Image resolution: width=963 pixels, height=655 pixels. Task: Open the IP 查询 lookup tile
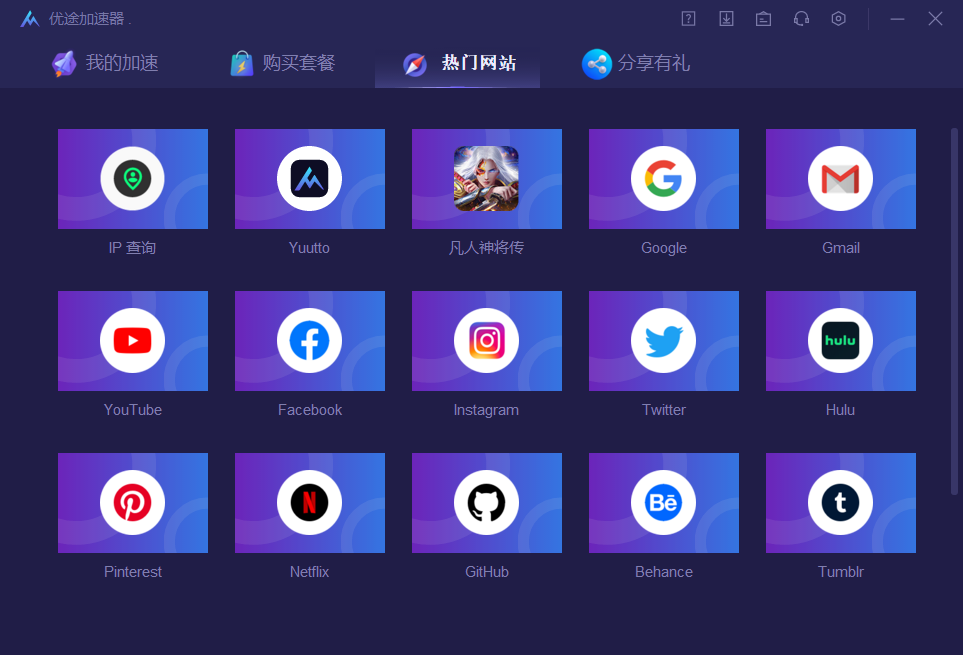coord(133,179)
